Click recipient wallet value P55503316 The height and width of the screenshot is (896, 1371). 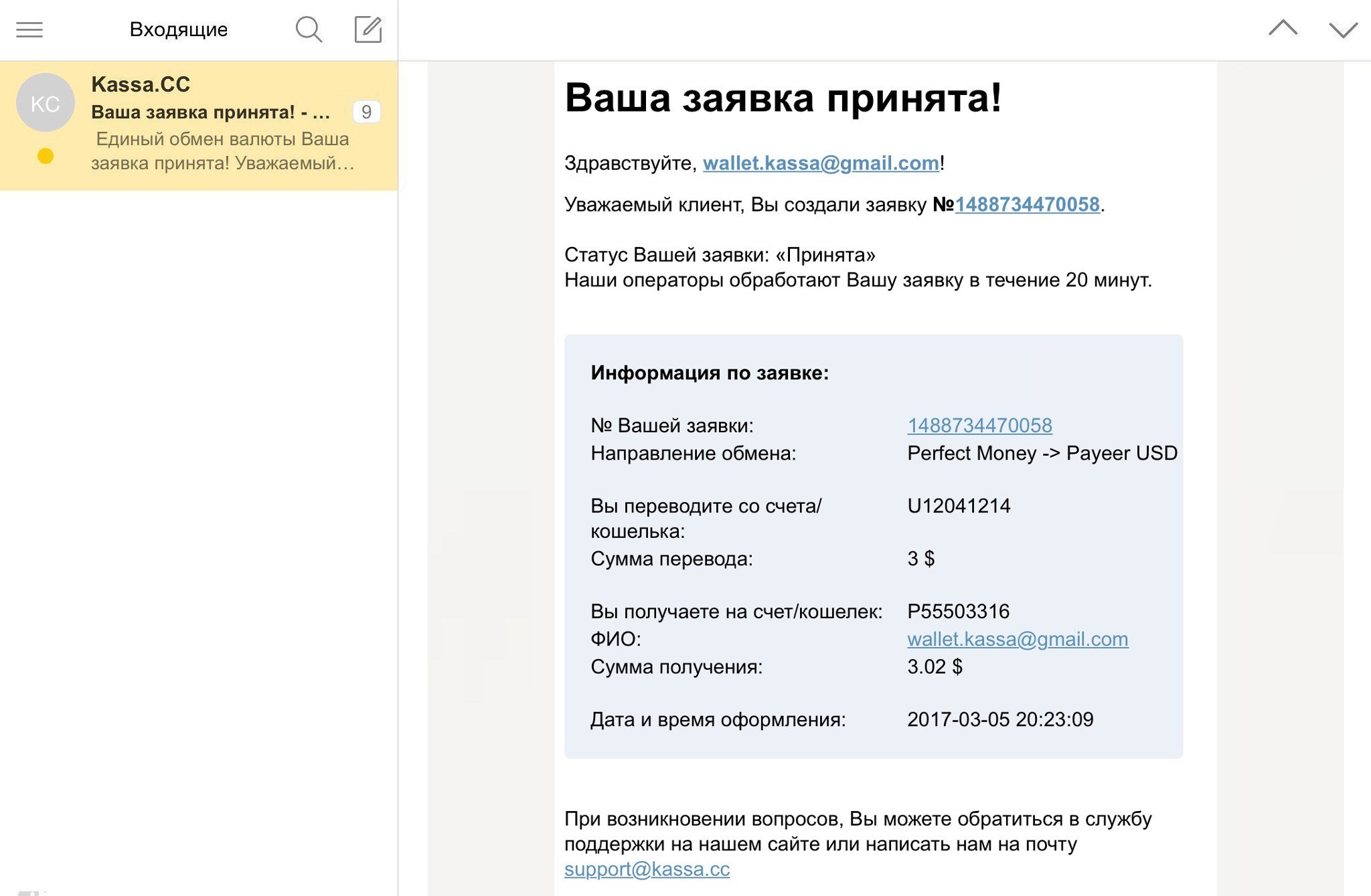[x=958, y=611]
